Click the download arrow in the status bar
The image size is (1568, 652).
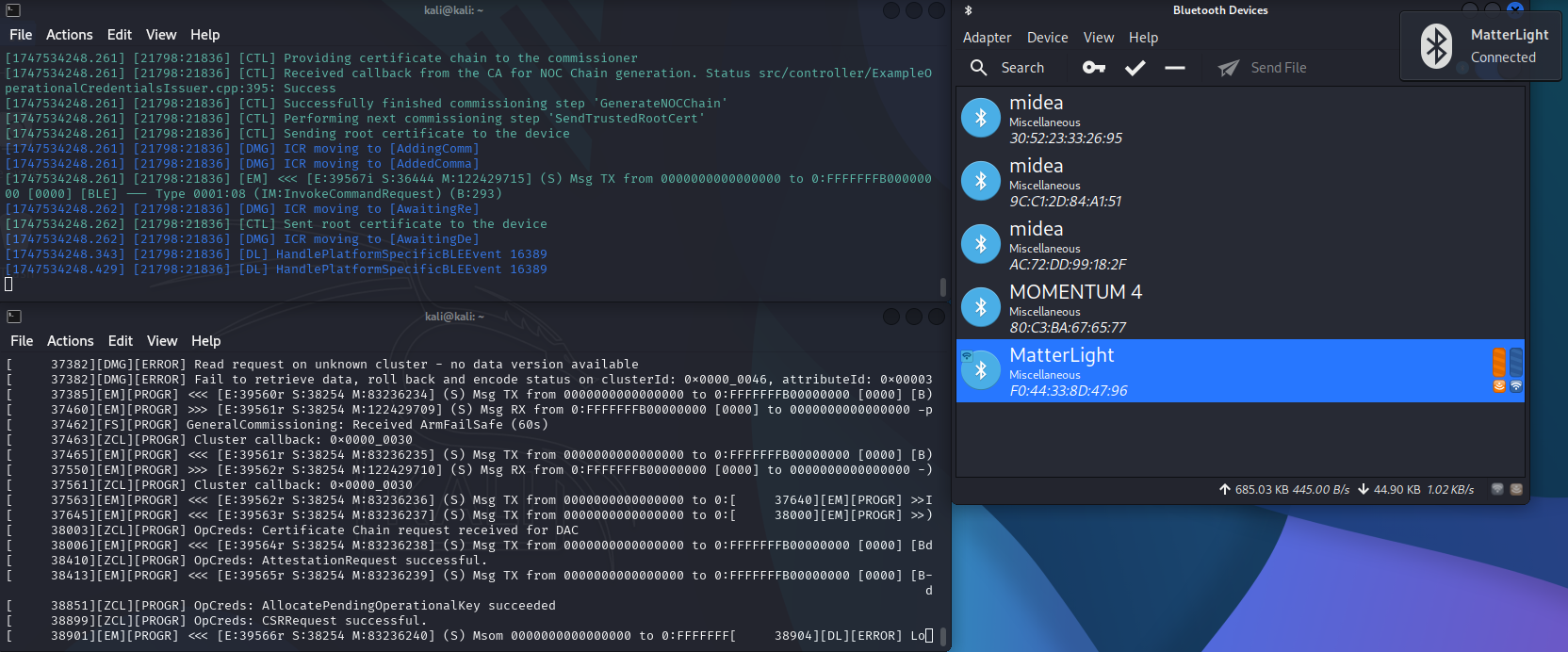click(x=1364, y=489)
